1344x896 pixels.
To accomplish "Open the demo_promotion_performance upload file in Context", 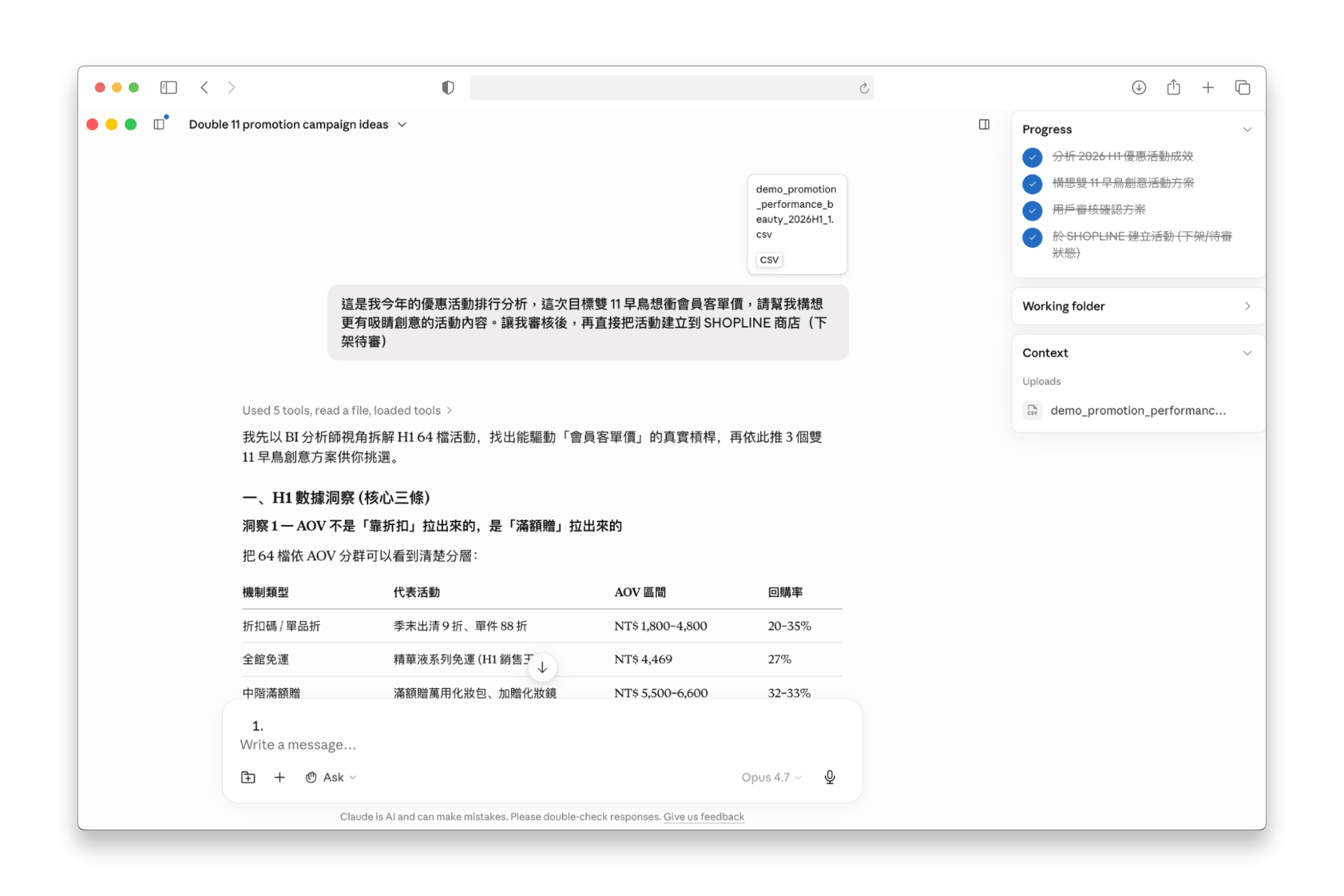I will [1138, 410].
